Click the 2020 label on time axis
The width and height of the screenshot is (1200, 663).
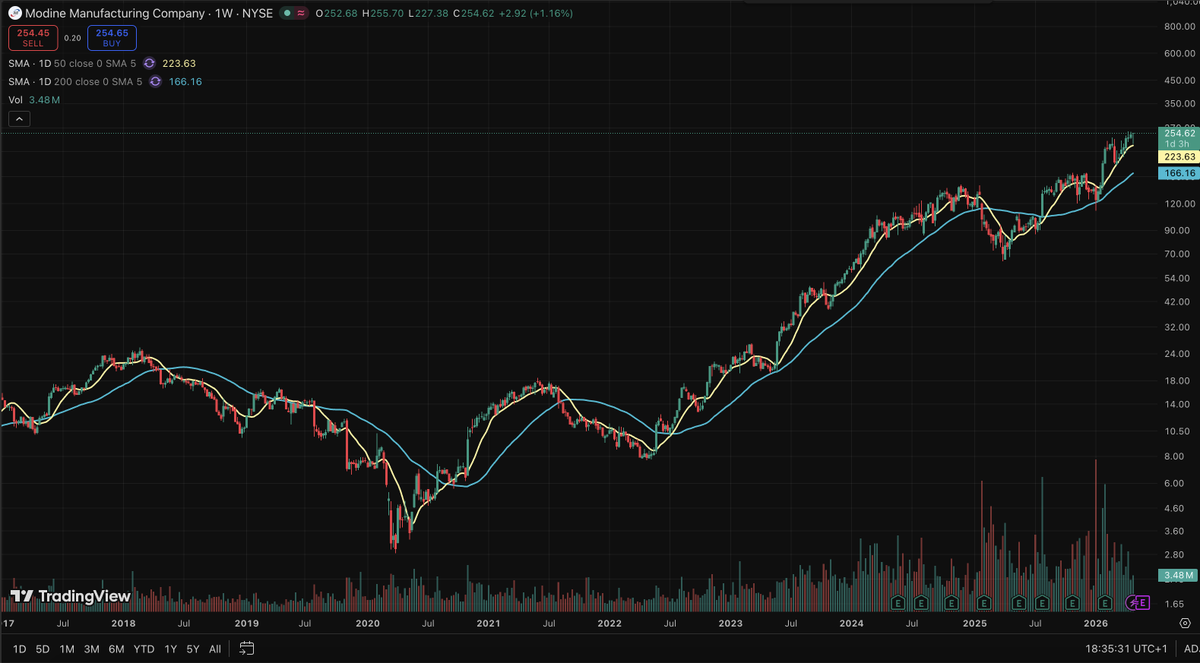click(x=368, y=623)
